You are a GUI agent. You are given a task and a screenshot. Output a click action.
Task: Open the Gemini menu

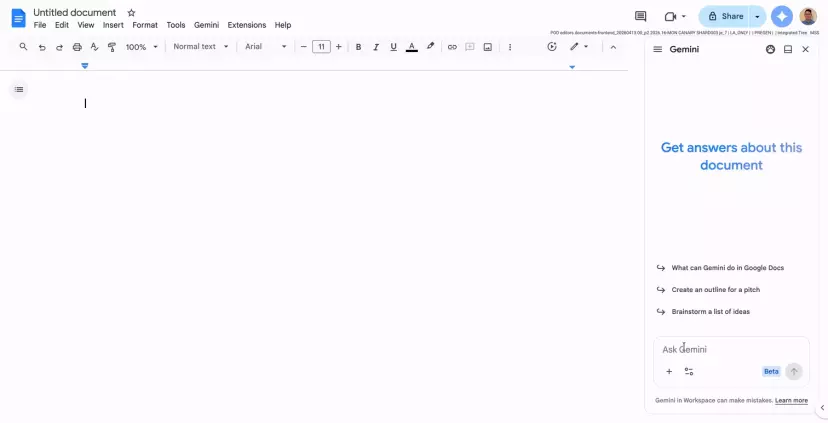206,25
